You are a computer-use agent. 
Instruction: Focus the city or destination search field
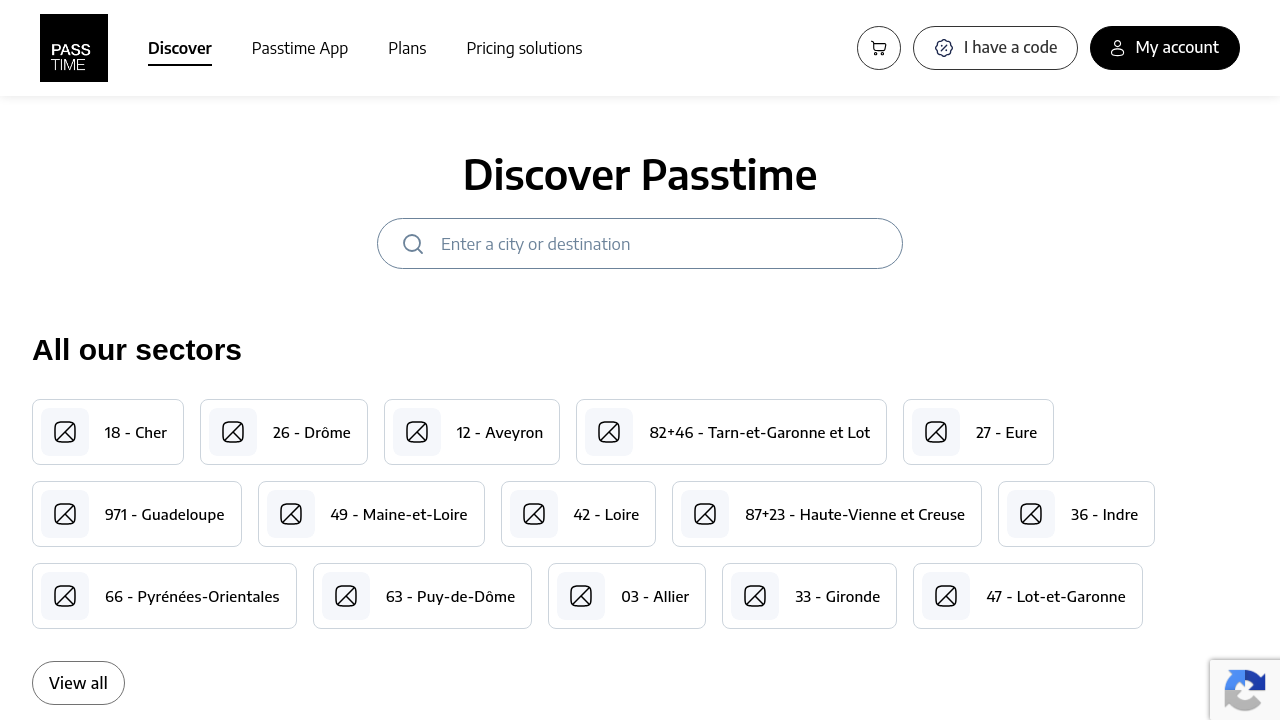click(x=640, y=244)
